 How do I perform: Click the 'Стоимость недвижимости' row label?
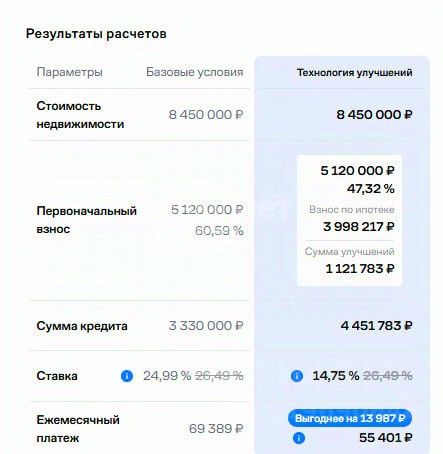80,115
